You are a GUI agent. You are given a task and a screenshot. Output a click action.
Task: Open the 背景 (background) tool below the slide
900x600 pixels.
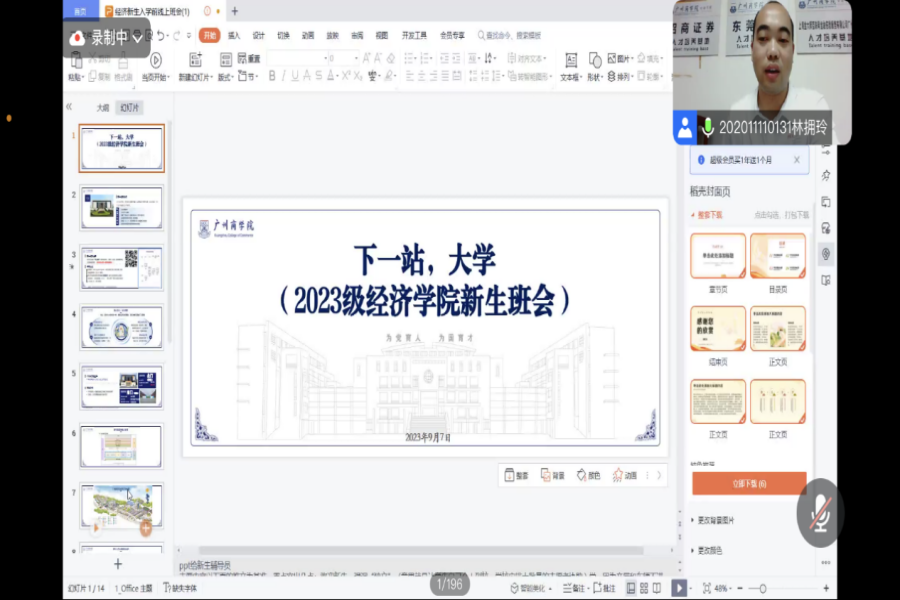(553, 474)
